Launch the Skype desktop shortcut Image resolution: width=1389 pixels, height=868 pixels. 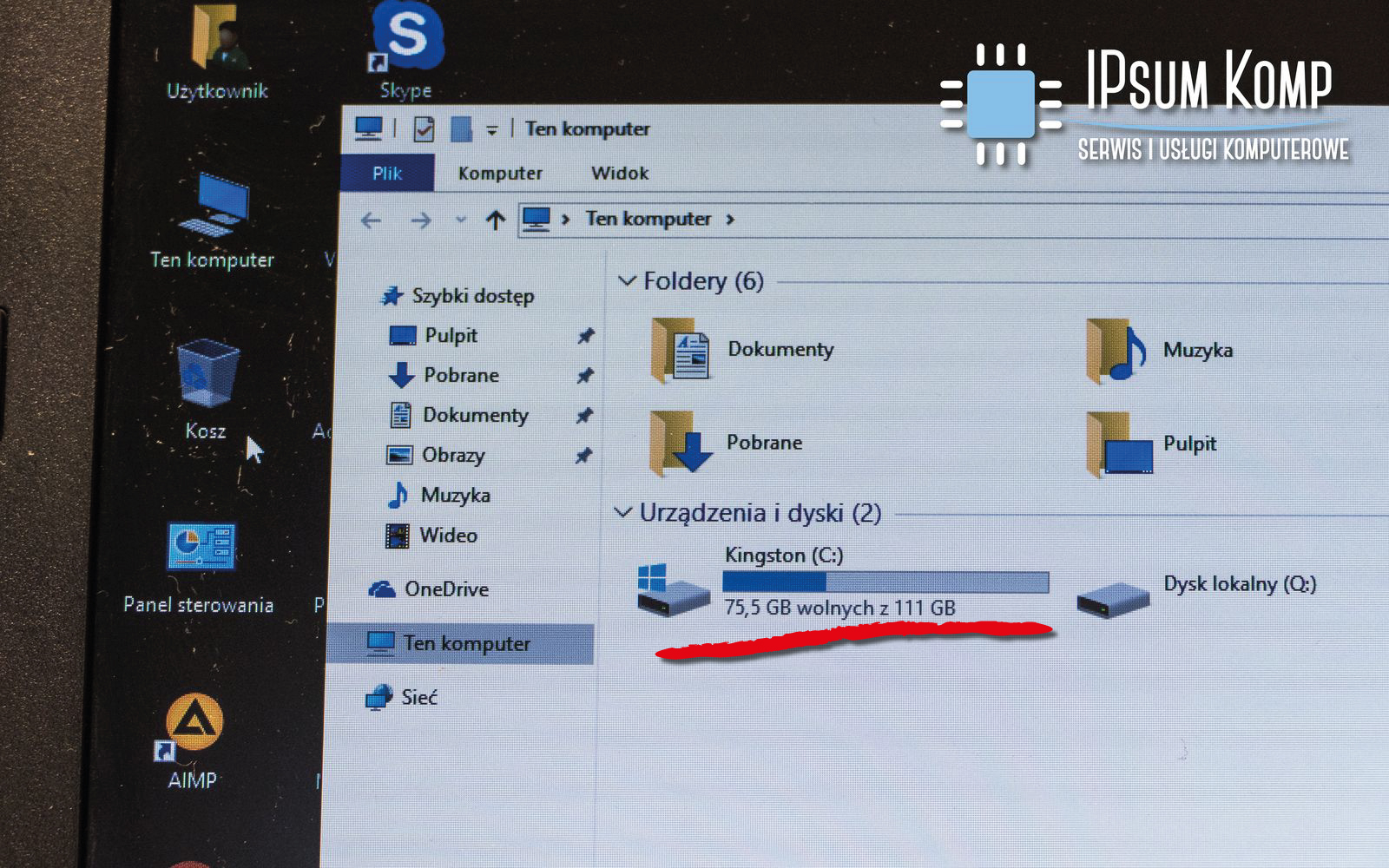tap(406, 50)
